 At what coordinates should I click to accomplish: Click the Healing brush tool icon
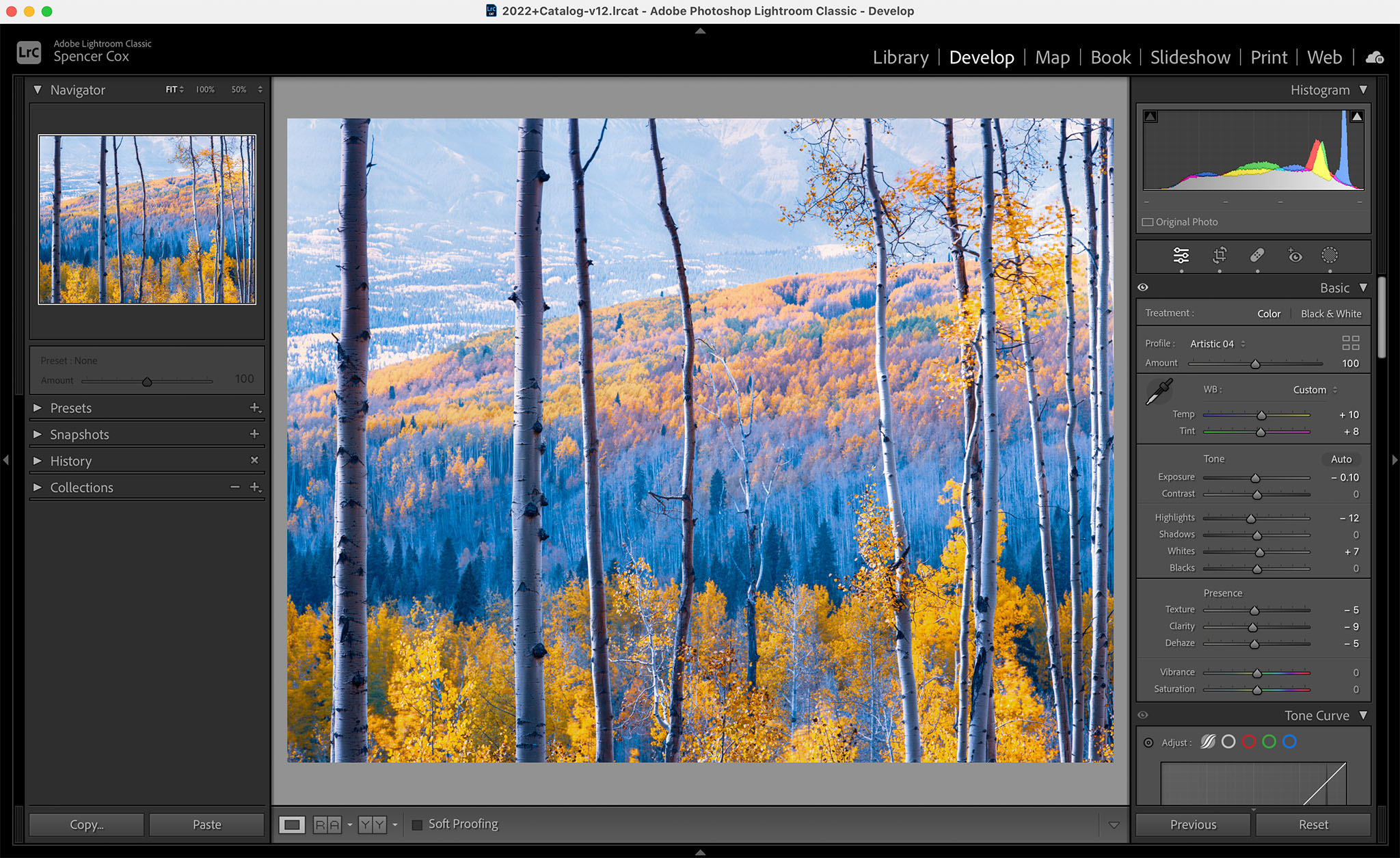[1257, 255]
